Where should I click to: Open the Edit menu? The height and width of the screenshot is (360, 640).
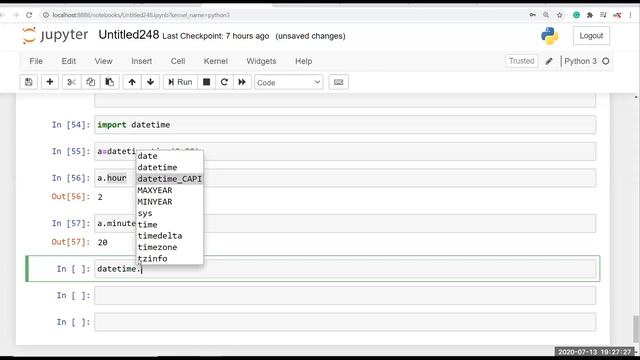click(69, 61)
